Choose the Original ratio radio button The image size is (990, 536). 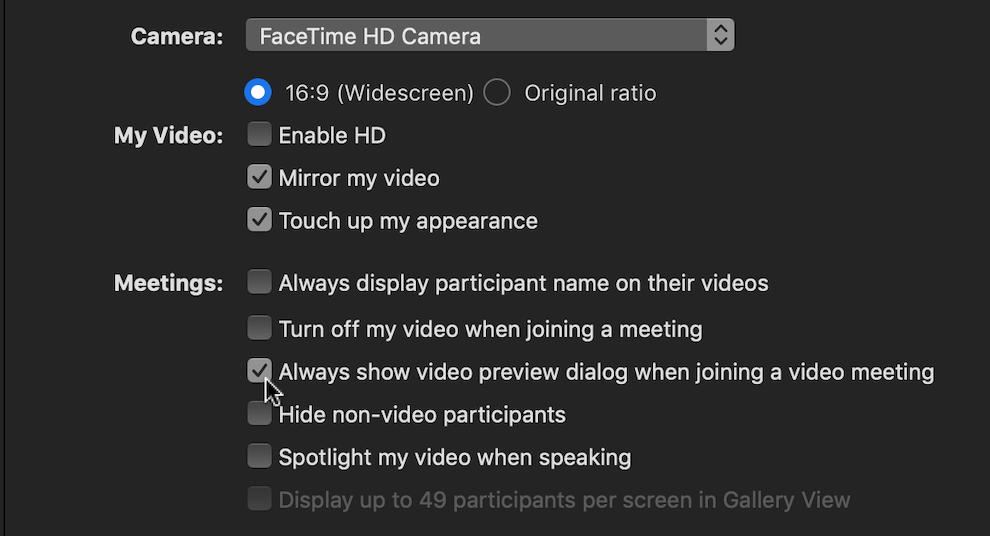[497, 93]
